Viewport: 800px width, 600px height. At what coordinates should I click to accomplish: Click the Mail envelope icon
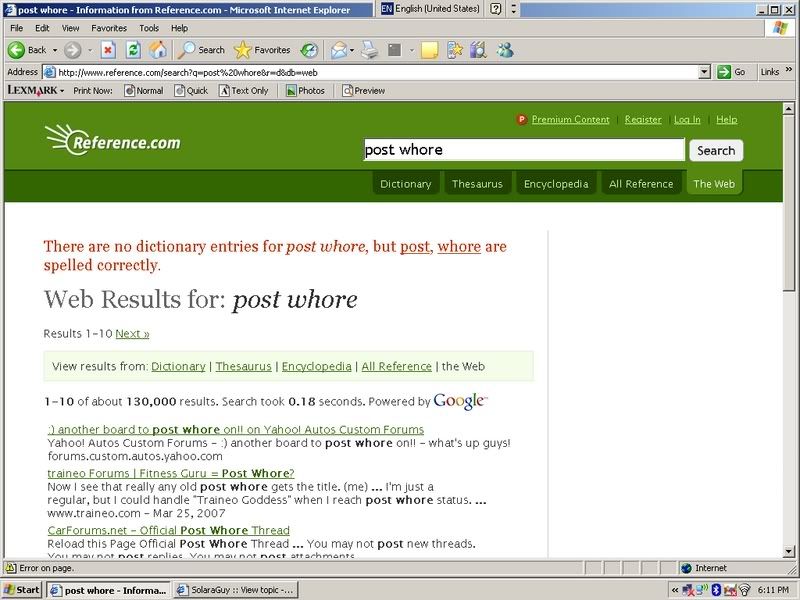[x=338, y=50]
